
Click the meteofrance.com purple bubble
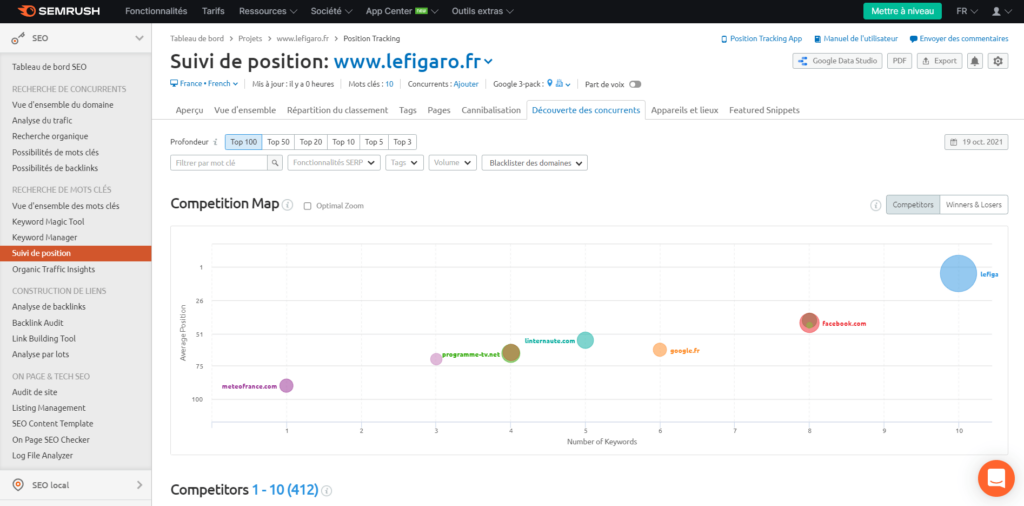click(x=286, y=386)
